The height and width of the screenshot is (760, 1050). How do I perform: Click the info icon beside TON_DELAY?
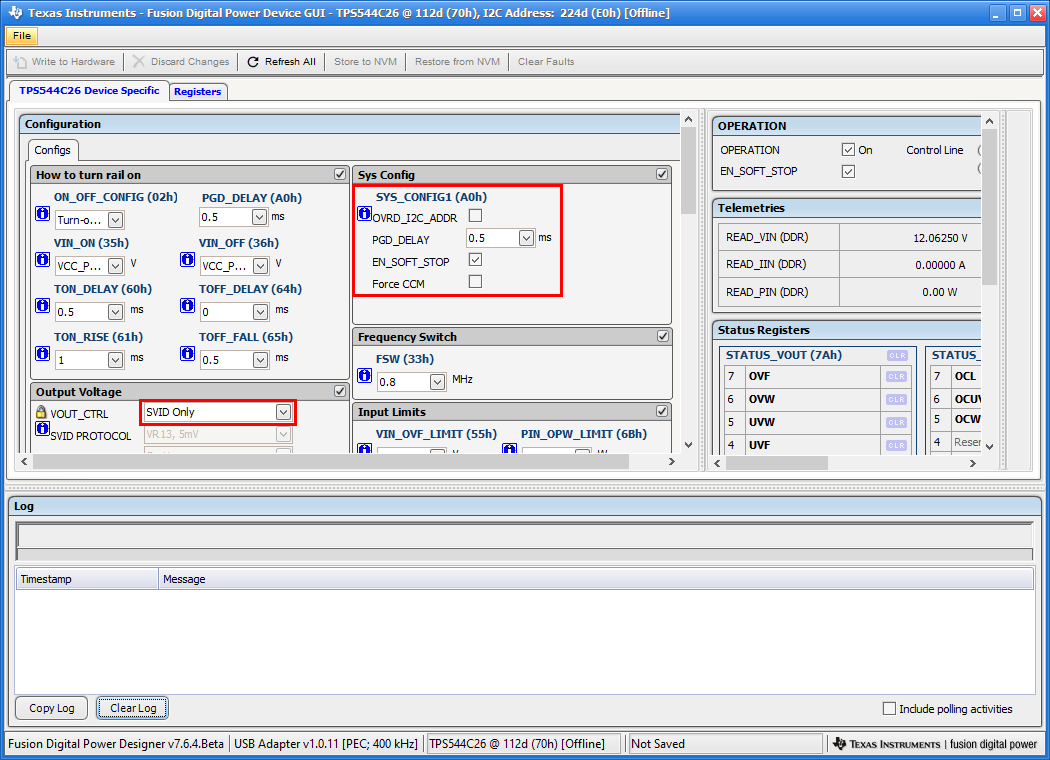tap(43, 307)
